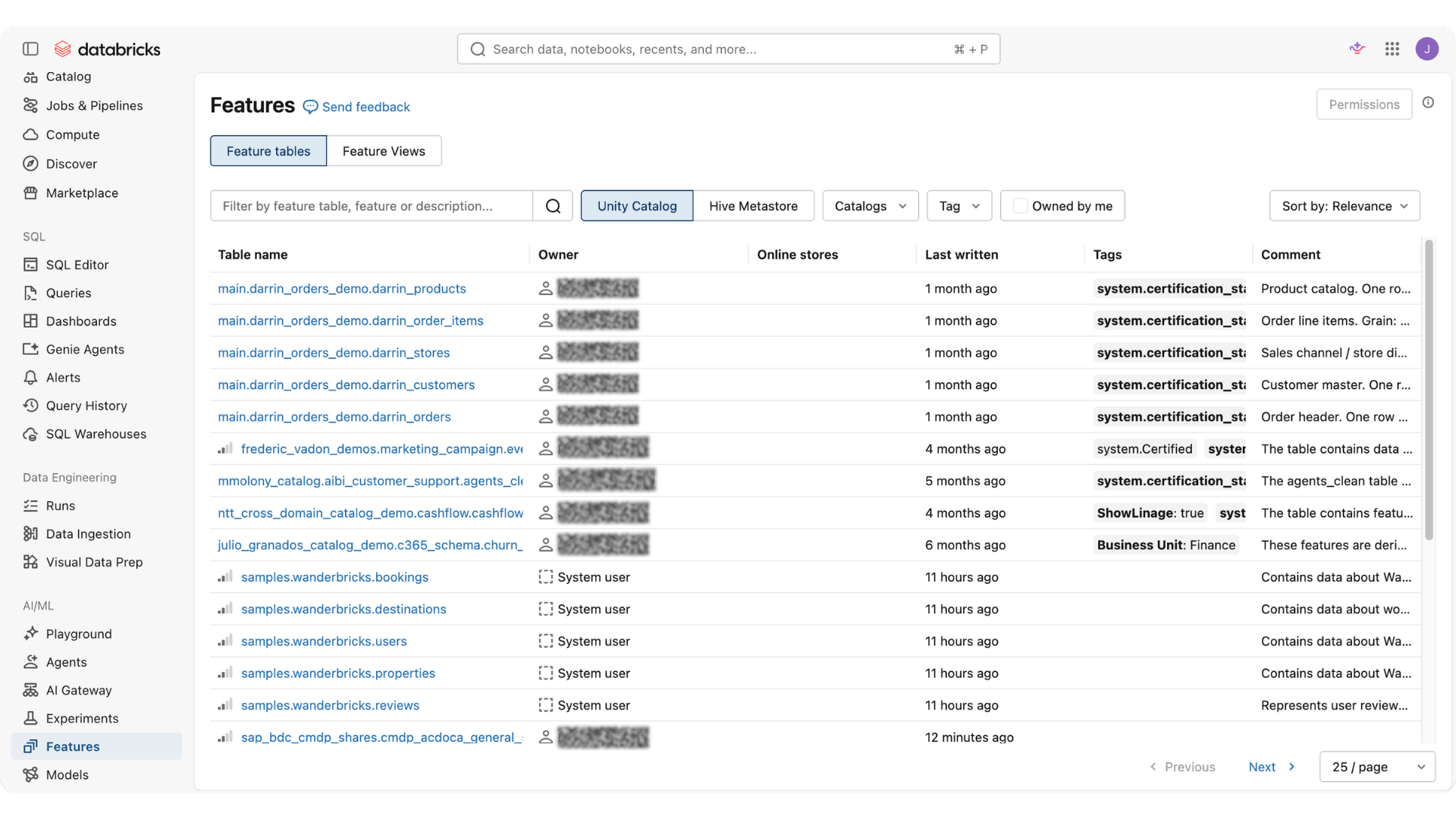This screenshot has height=819, width=1456.
Task: Click the info icon next to Permissions
Action: click(x=1428, y=102)
